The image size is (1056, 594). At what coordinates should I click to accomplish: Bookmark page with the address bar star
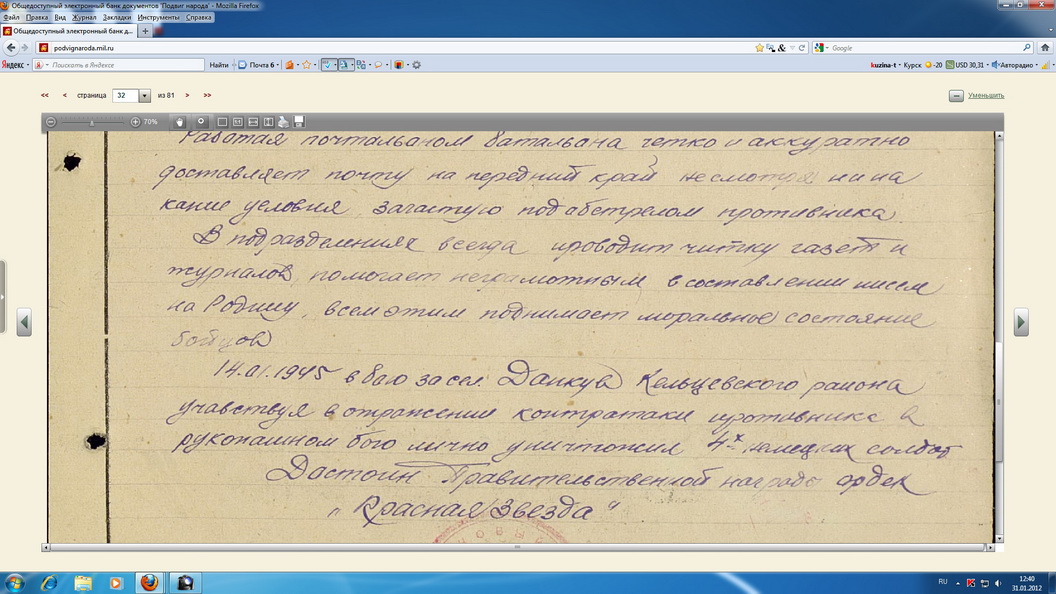tap(759, 47)
